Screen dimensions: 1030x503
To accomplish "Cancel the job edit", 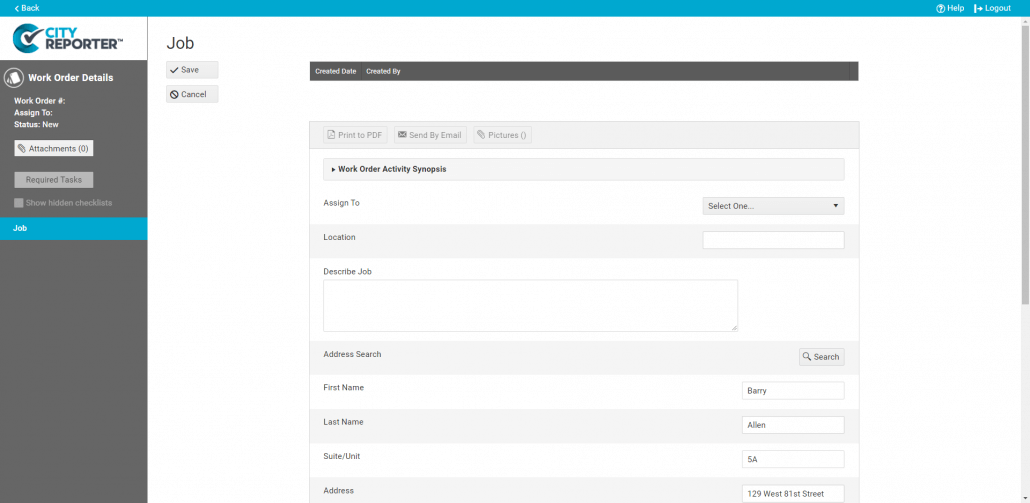I will (x=192, y=95).
